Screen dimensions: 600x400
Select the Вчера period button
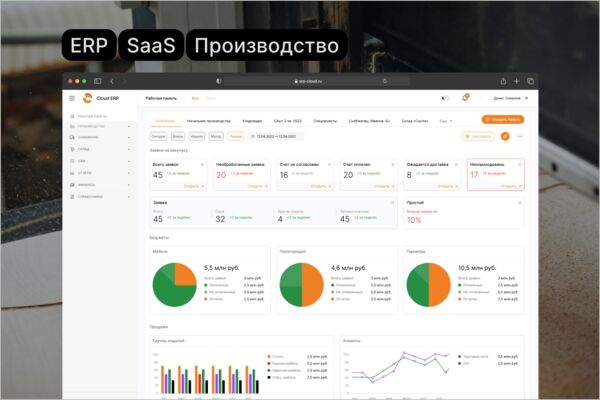(178, 136)
